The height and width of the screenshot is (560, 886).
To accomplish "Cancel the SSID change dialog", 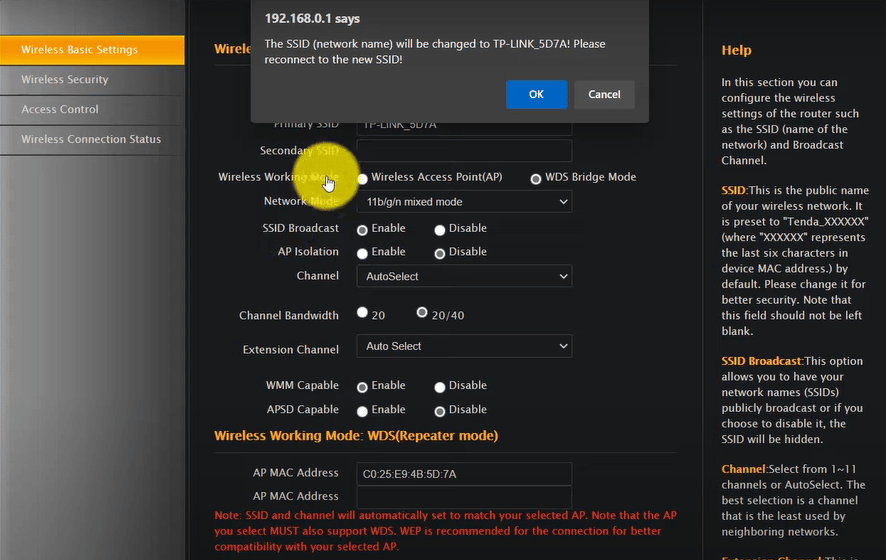I will click(604, 94).
